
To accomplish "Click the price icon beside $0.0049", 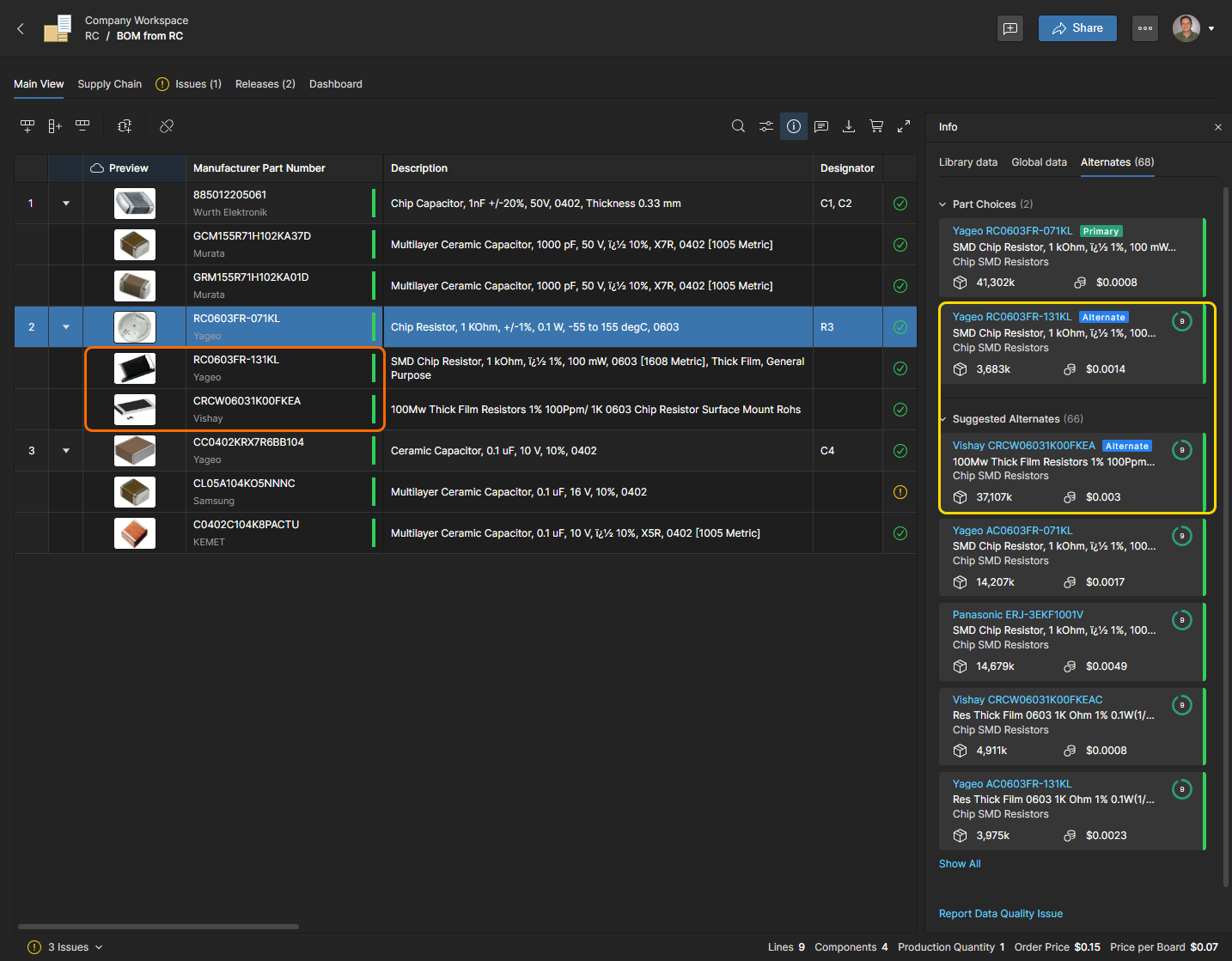I will click(x=1070, y=666).
